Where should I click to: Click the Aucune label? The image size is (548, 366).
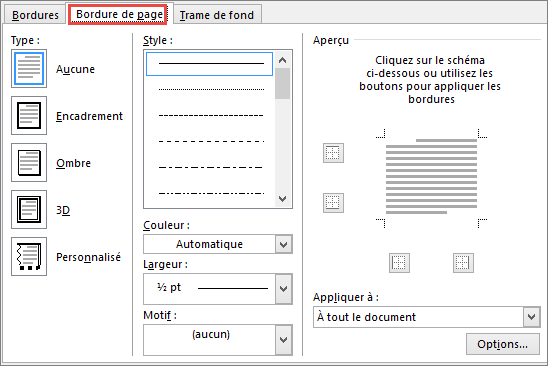pyautogui.click(x=75, y=69)
